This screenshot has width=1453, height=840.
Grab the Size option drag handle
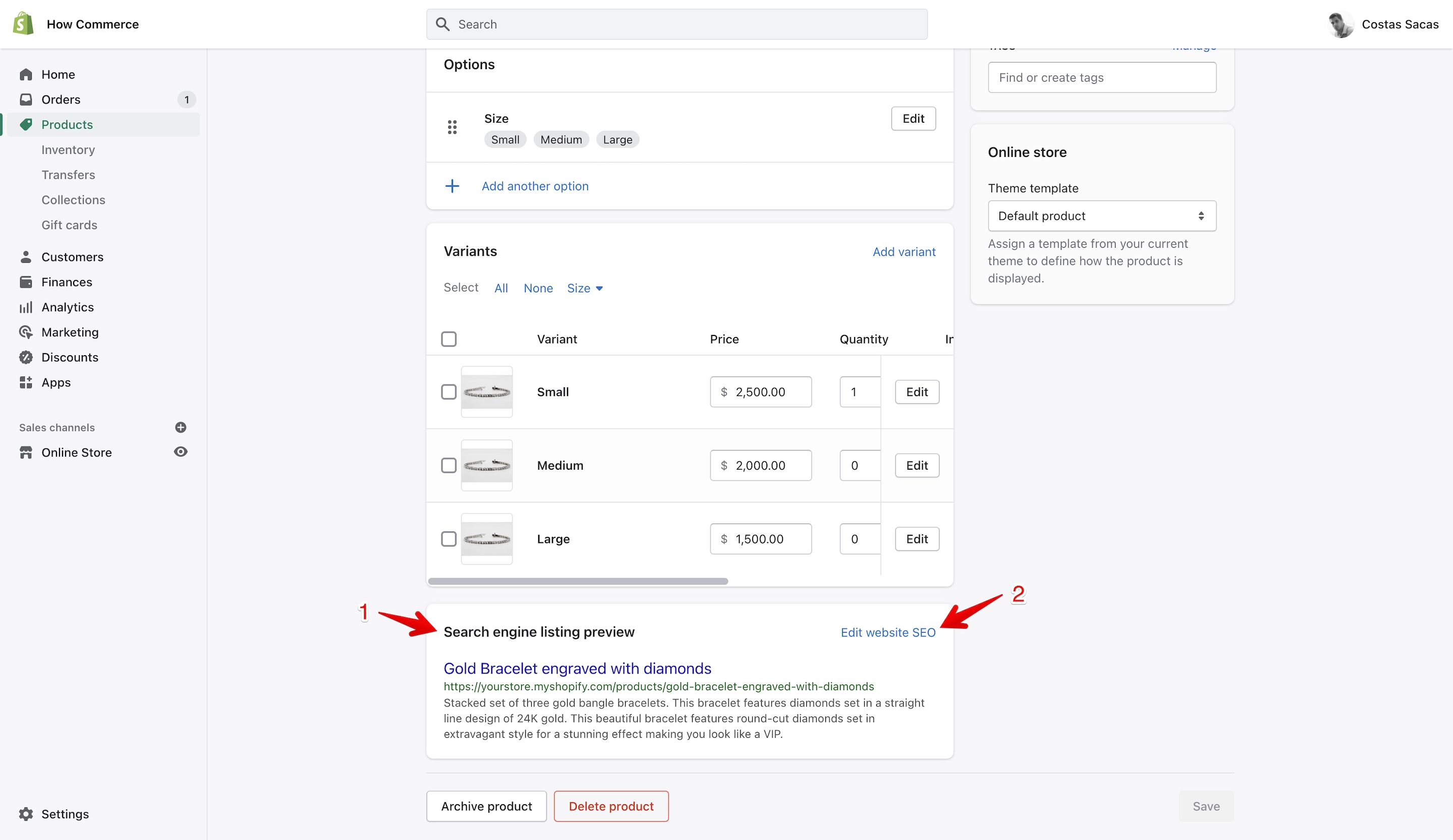(452, 127)
